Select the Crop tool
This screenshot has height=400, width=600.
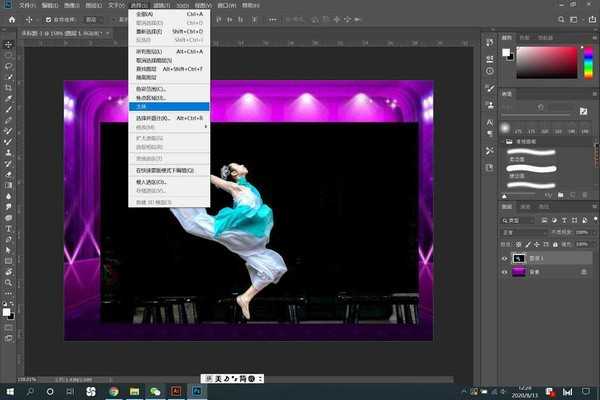click(x=8, y=87)
